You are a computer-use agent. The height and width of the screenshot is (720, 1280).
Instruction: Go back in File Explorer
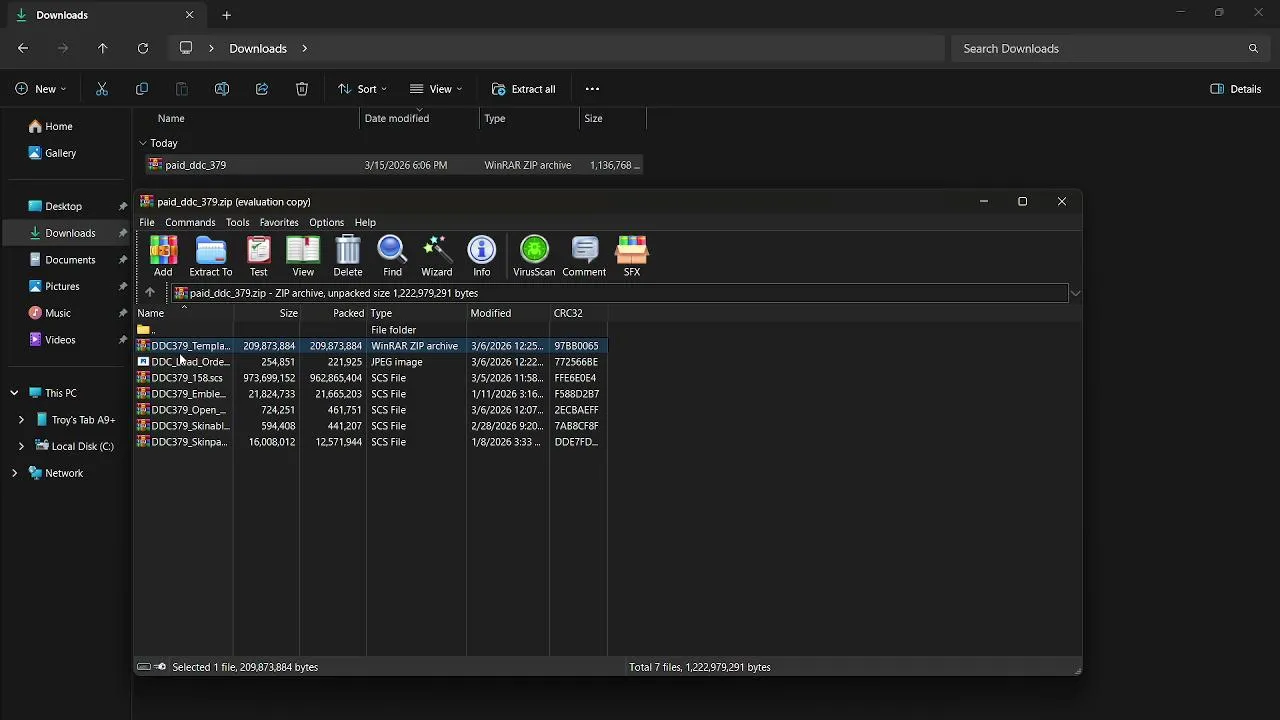tap(23, 48)
